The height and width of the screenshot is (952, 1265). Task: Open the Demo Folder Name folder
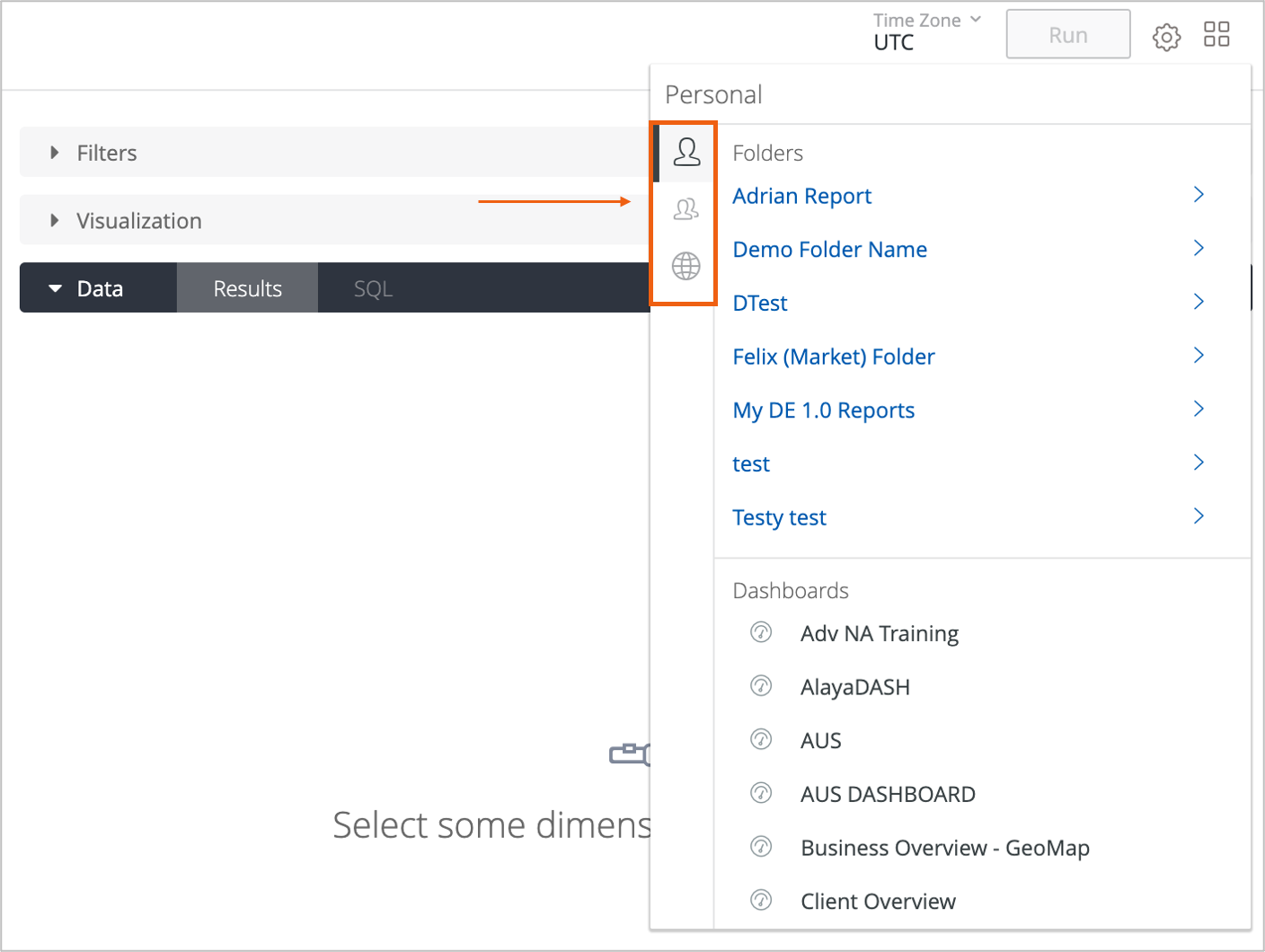[829, 250]
